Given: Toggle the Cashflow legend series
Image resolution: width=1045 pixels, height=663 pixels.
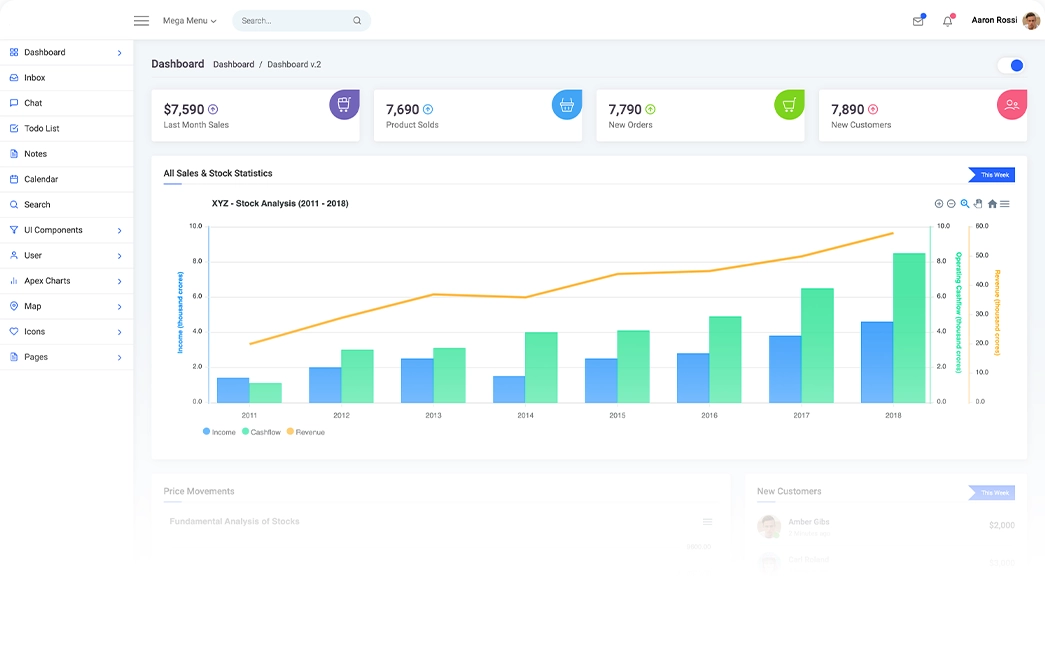Looking at the screenshot, I should coord(261,432).
